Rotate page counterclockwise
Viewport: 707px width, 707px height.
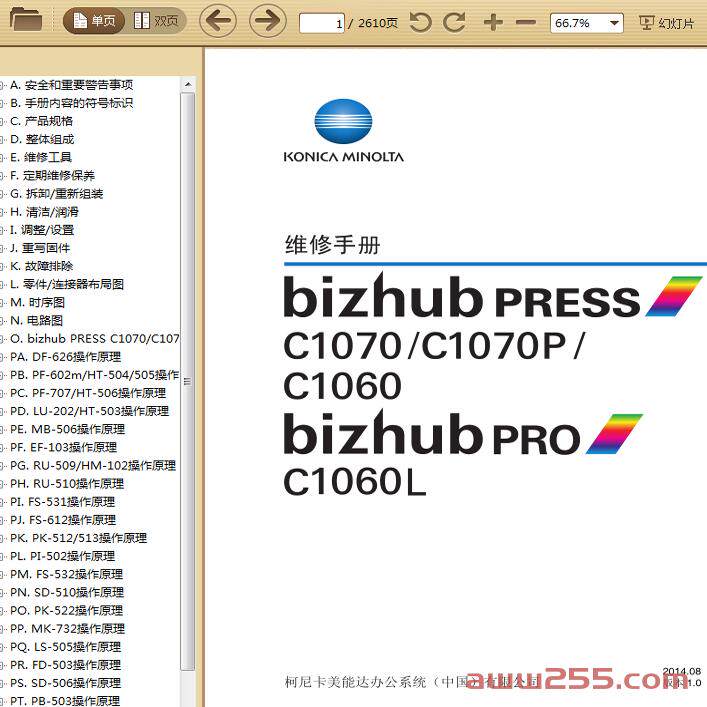click(421, 22)
